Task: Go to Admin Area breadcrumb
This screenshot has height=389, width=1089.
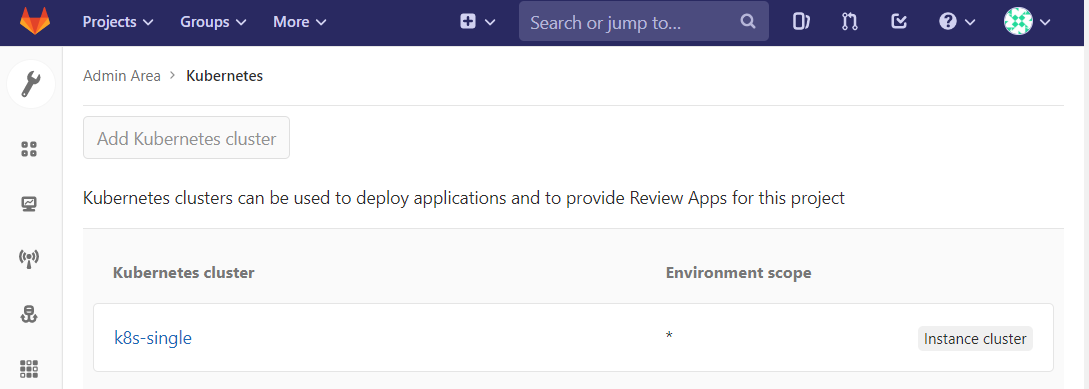Action: [x=122, y=76]
